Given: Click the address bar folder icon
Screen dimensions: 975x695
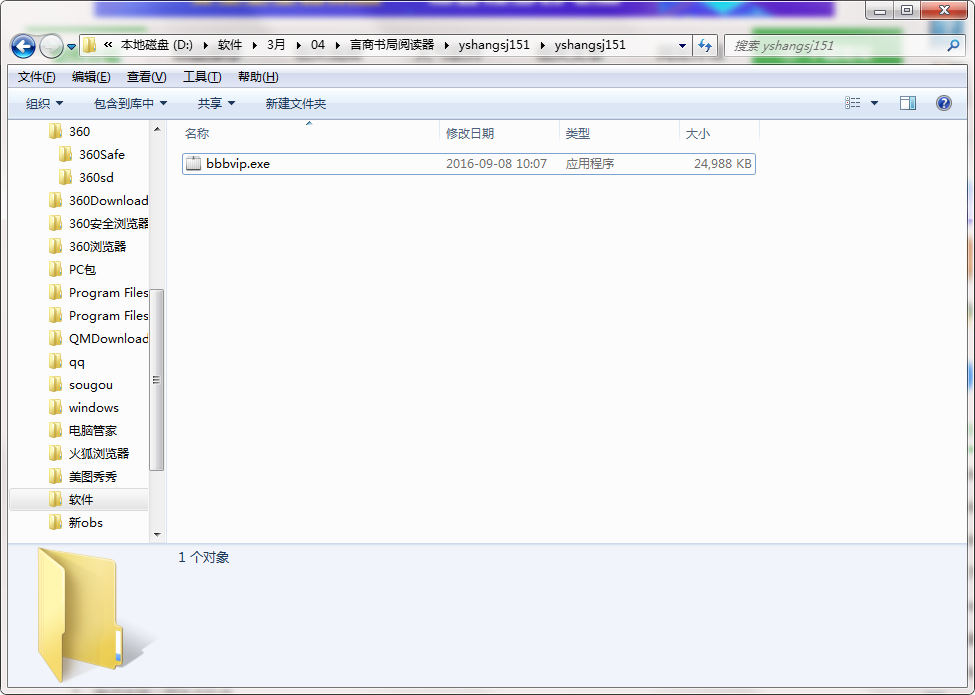Looking at the screenshot, I should [x=90, y=45].
